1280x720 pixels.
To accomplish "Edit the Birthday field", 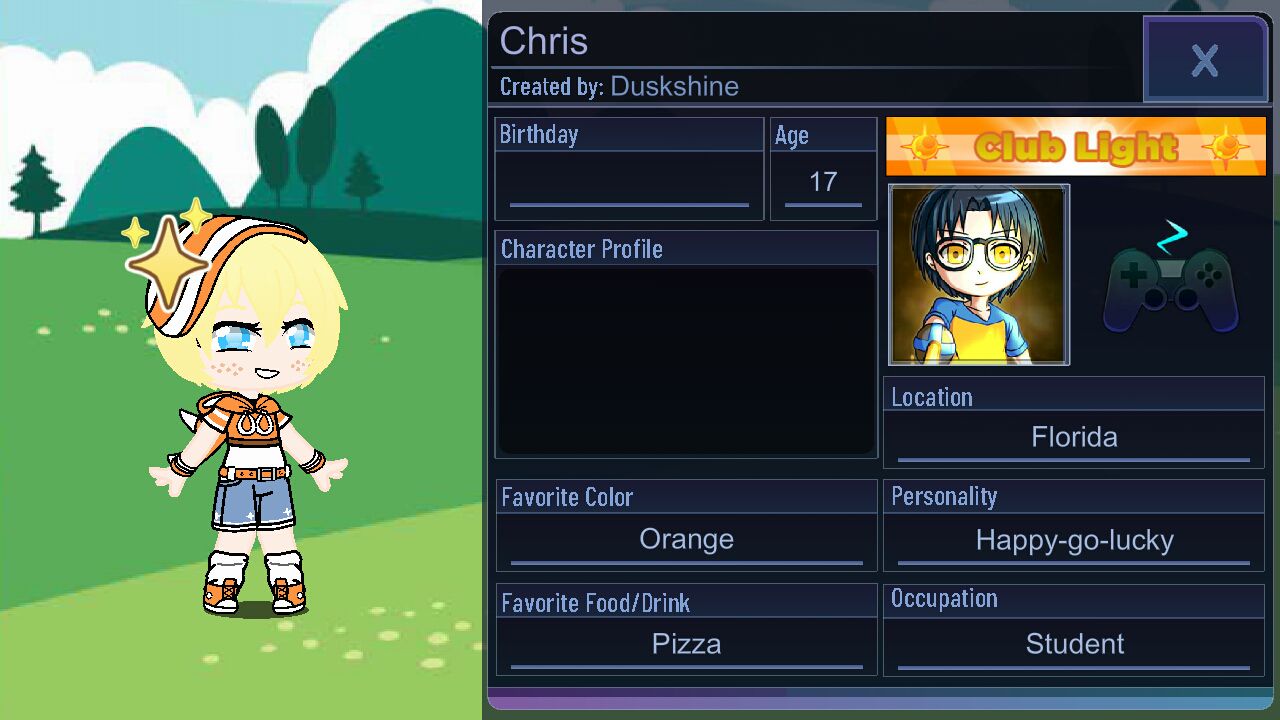I will (629, 185).
